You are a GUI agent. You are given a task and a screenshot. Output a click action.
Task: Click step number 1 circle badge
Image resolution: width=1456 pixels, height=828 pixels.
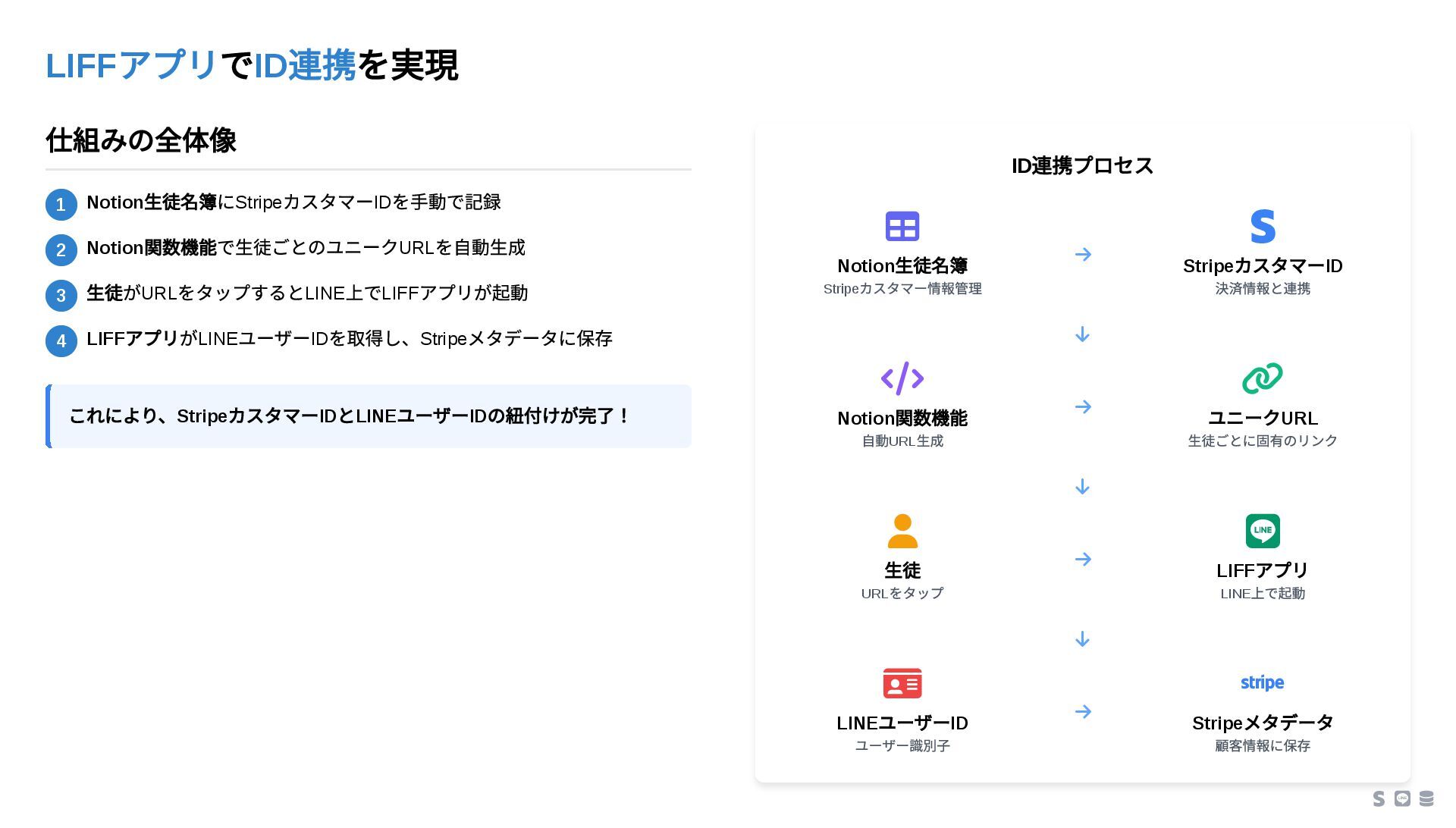tap(61, 205)
